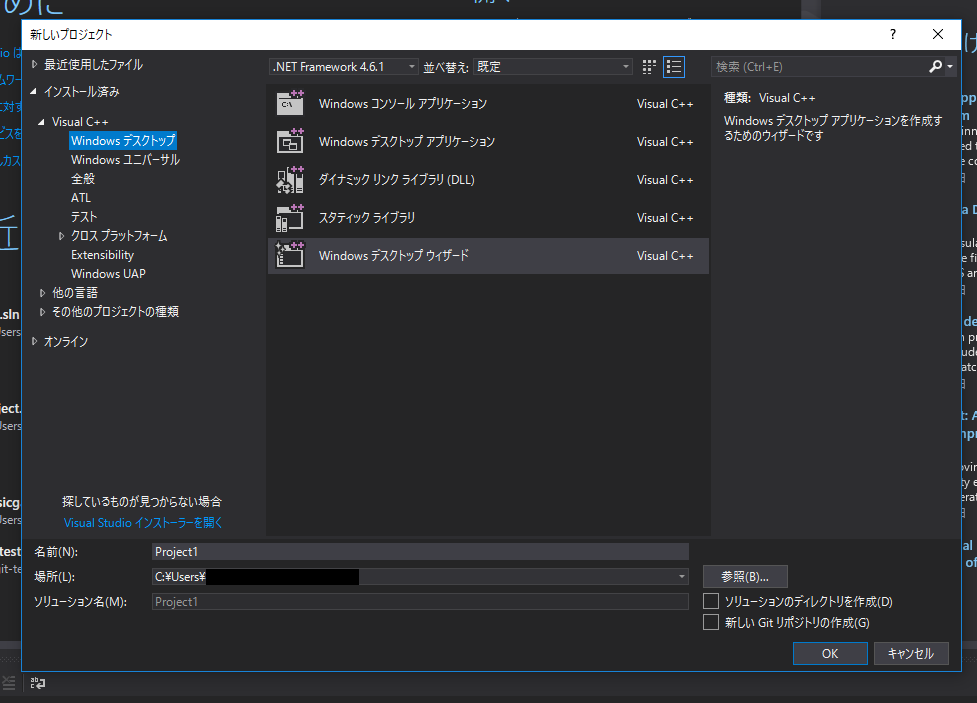Screen dimensions: 977x703
Task: Click the toolbar icon below the dialog
Action: click(x=38, y=683)
